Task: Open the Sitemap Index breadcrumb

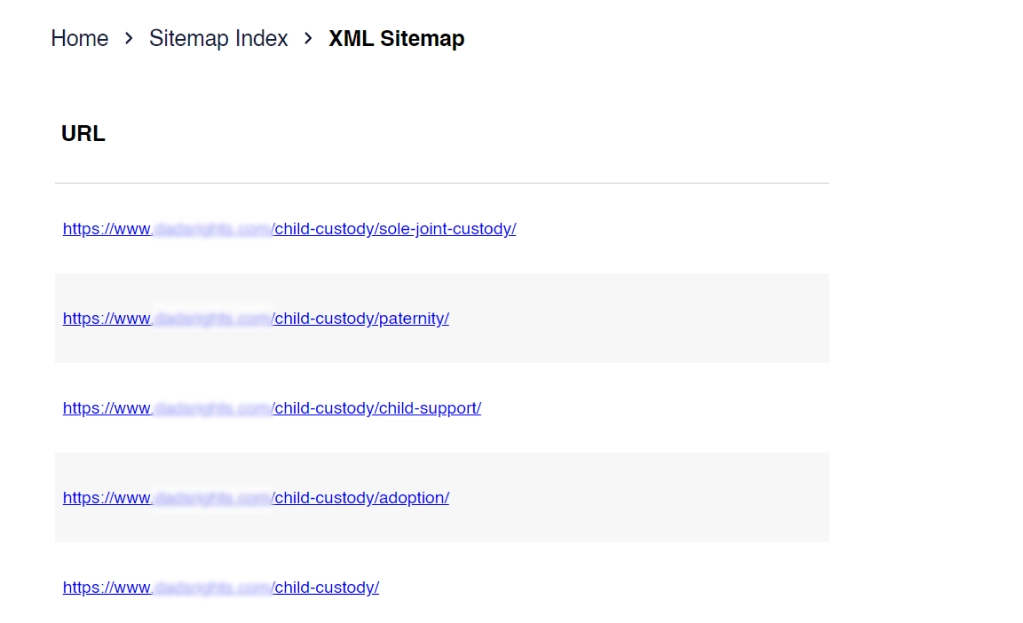Action: [218, 39]
